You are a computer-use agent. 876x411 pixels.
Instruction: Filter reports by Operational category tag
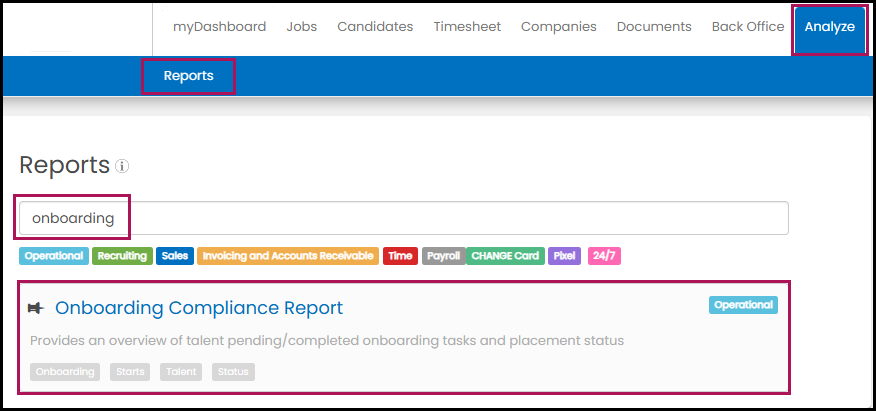point(54,256)
